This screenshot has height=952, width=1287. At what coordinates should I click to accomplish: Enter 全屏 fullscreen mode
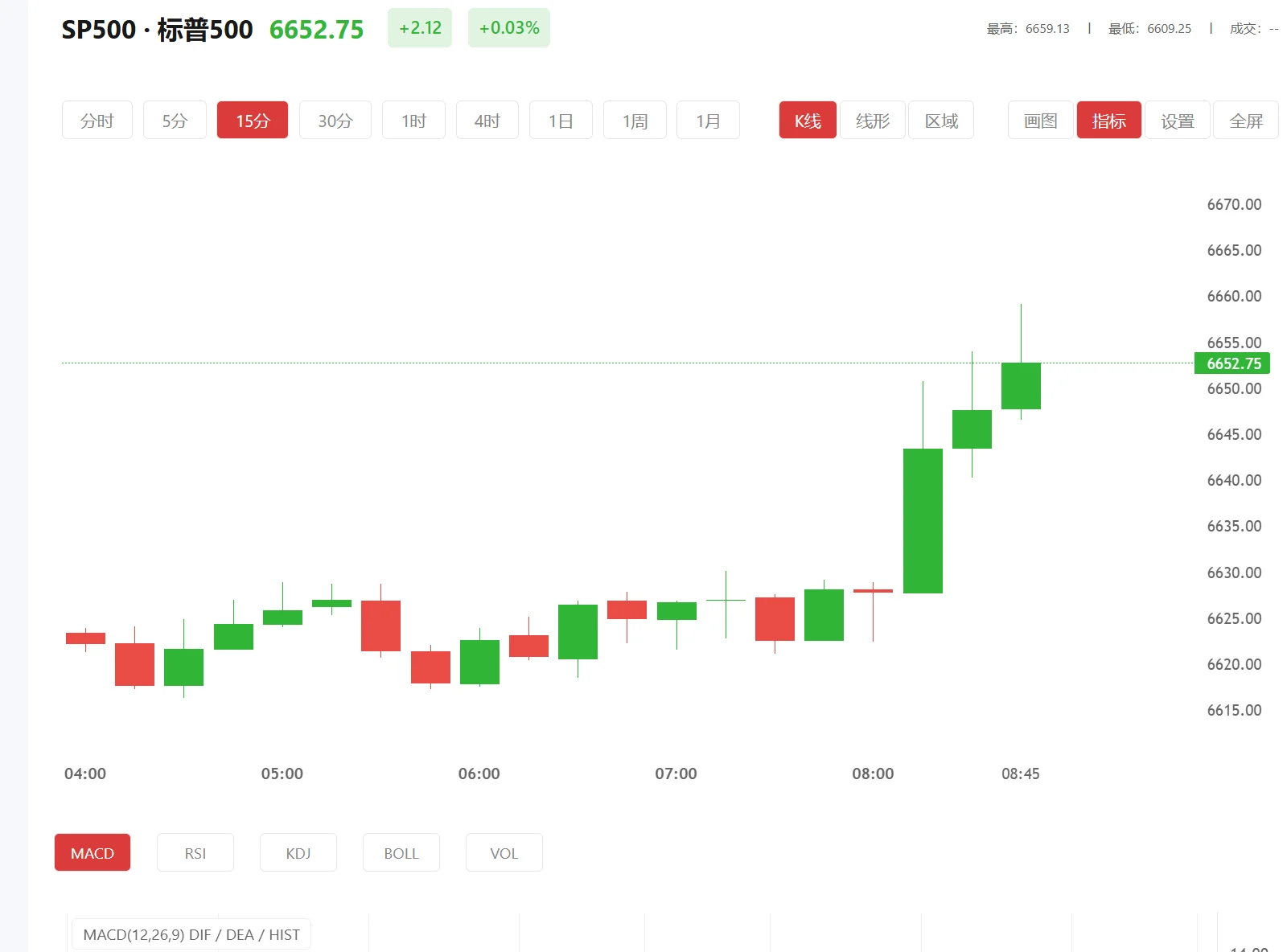pos(1245,119)
